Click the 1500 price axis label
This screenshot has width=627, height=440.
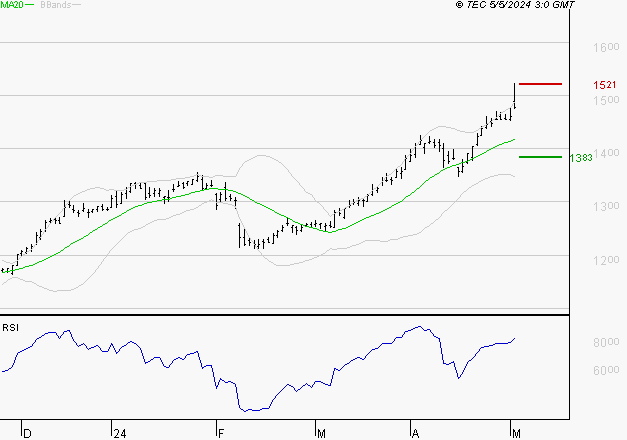[x=606, y=100]
